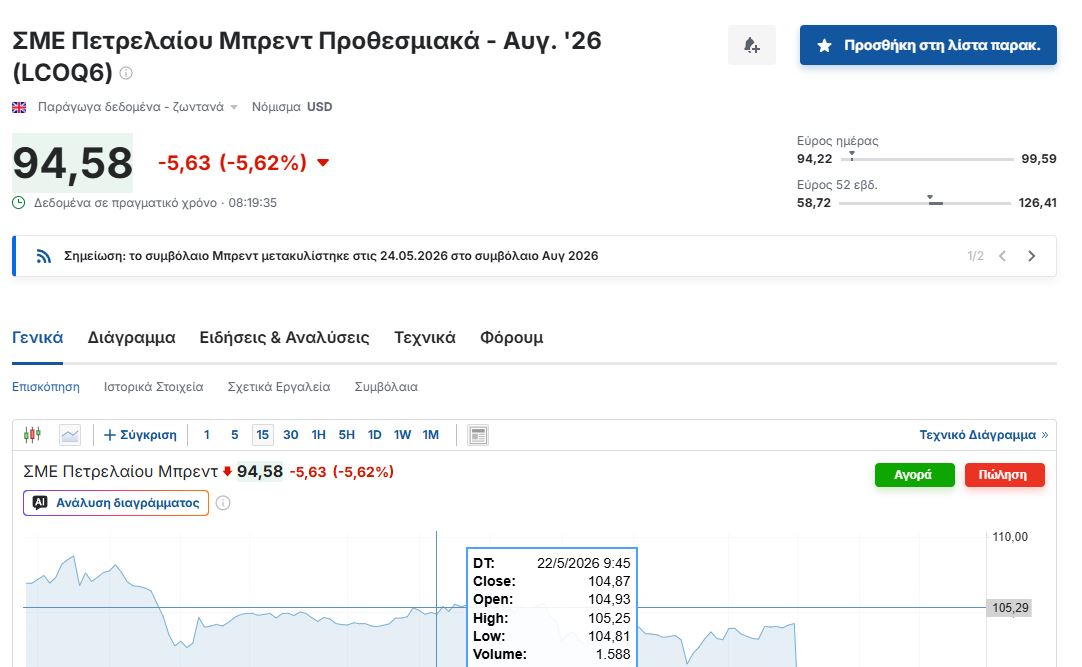Click the bell alert icon button
This screenshot has height=667, width=1082.
(751, 46)
